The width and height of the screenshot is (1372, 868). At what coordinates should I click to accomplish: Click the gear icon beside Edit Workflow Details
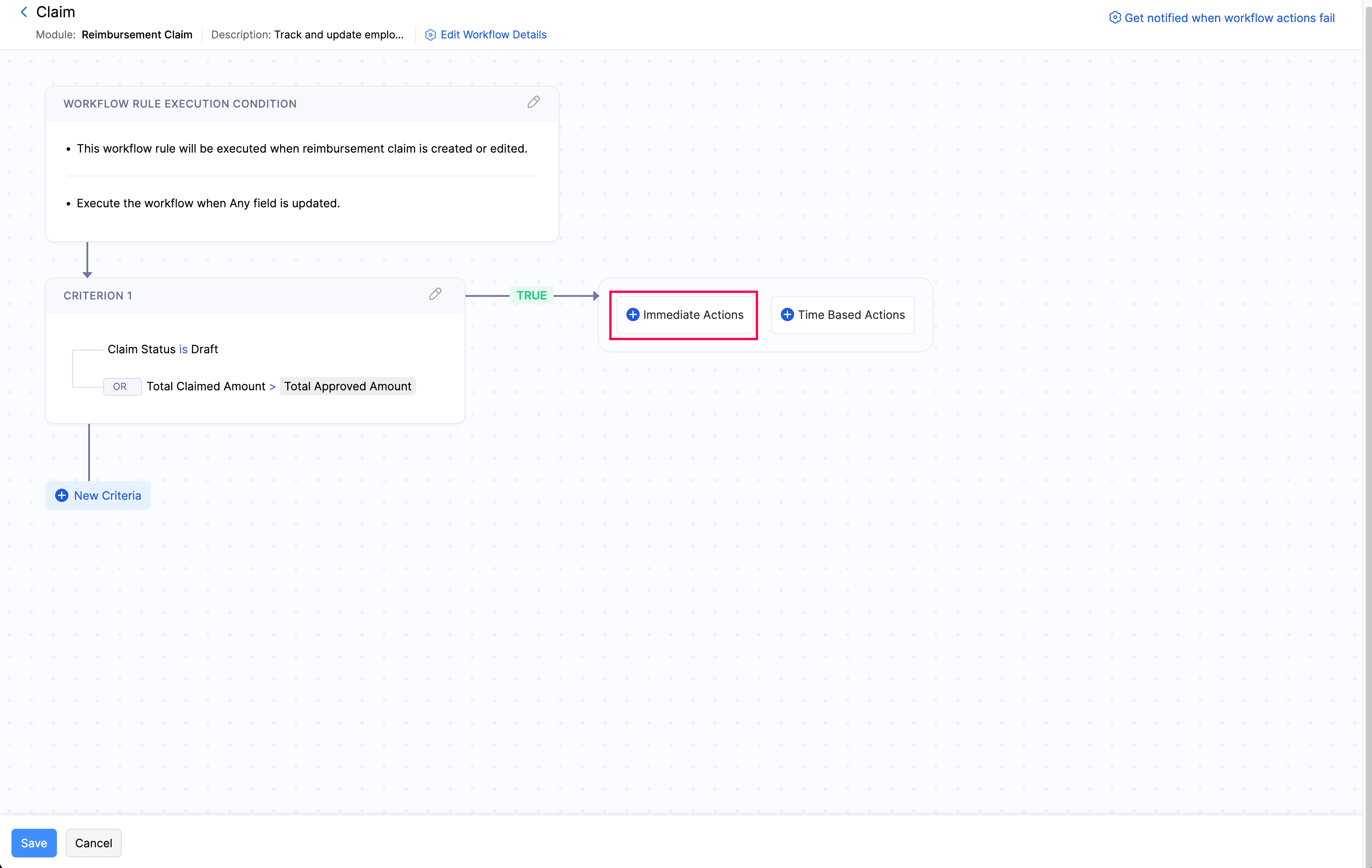[x=431, y=35]
